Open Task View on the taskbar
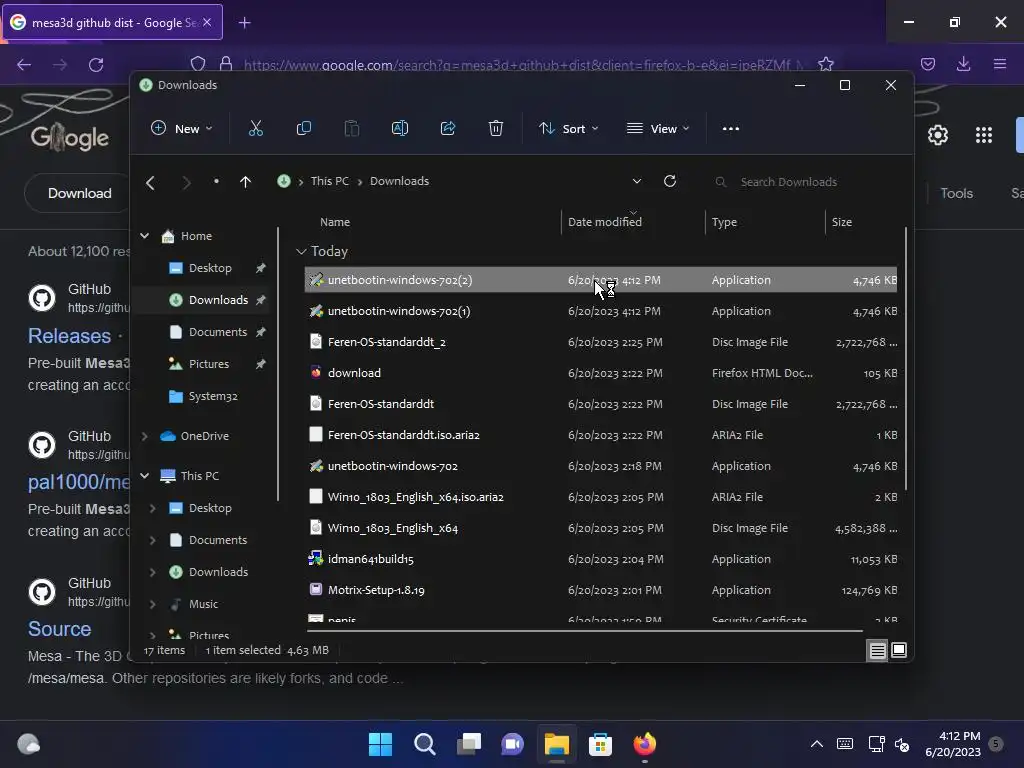Screen dimensions: 1024x768 click(468, 744)
